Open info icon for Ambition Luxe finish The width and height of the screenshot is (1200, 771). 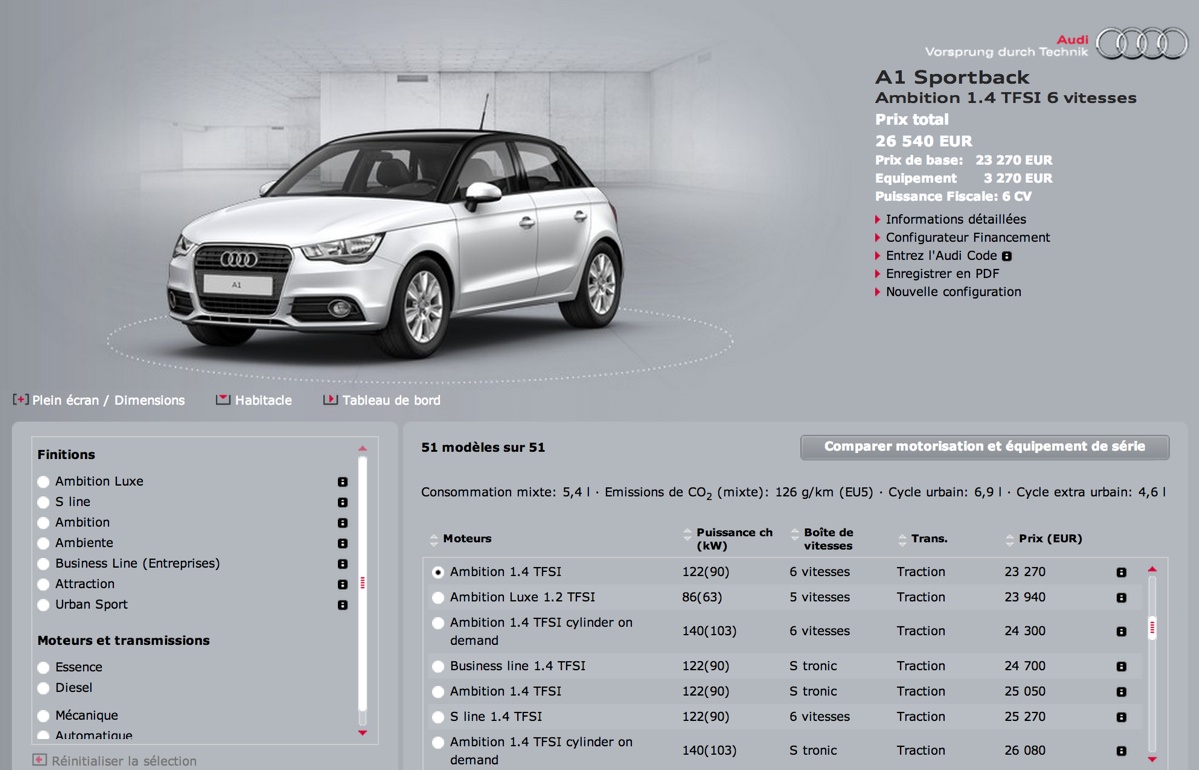[342, 482]
